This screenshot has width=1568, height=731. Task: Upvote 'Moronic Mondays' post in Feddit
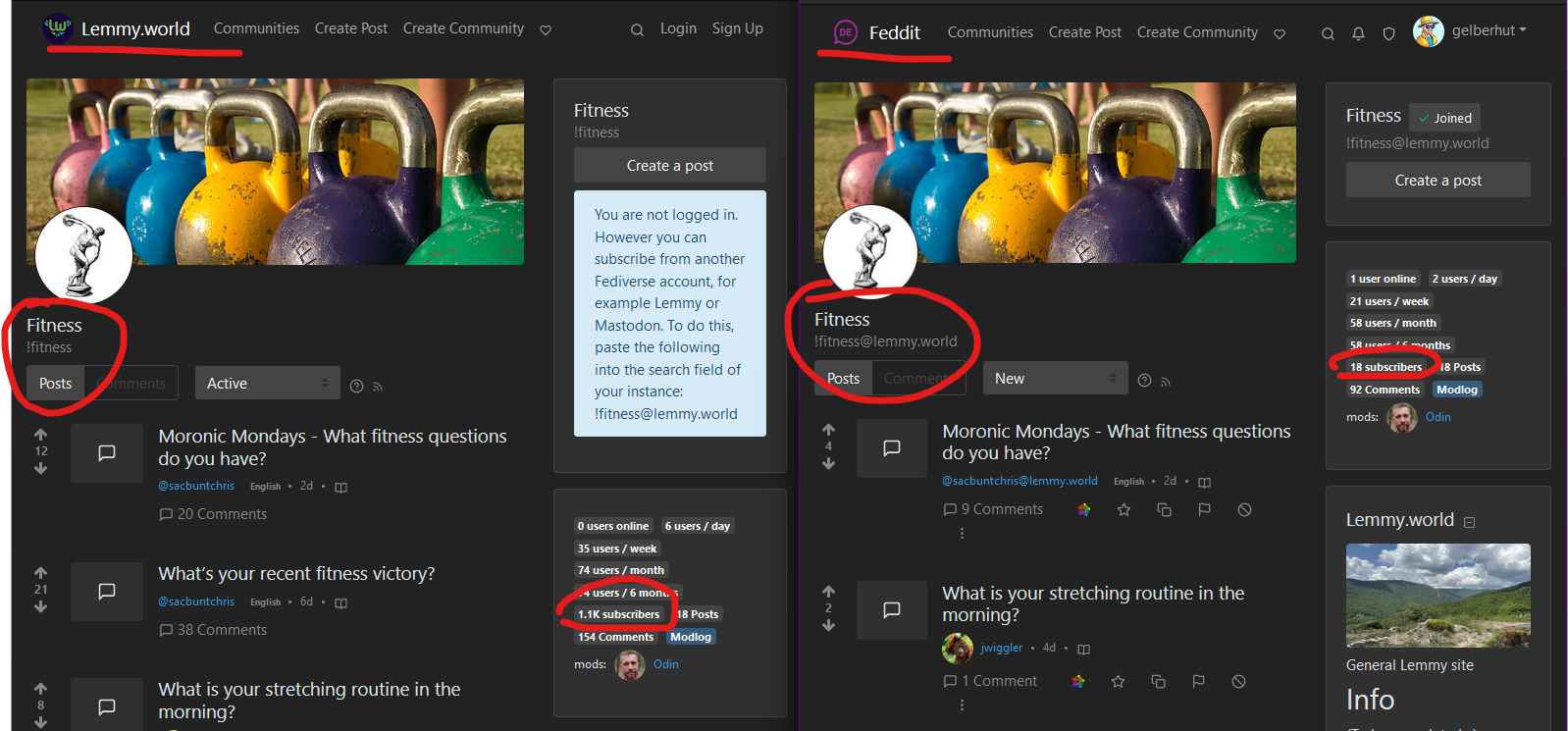[828, 430]
